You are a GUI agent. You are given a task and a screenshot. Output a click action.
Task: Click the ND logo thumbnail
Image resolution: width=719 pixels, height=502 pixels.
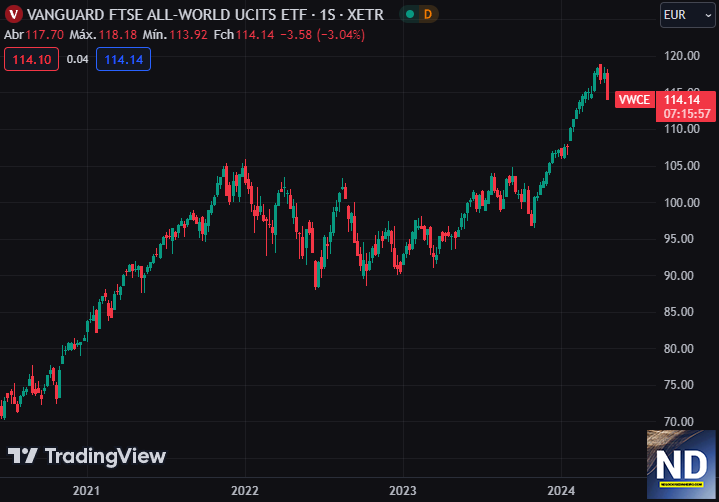click(681, 464)
